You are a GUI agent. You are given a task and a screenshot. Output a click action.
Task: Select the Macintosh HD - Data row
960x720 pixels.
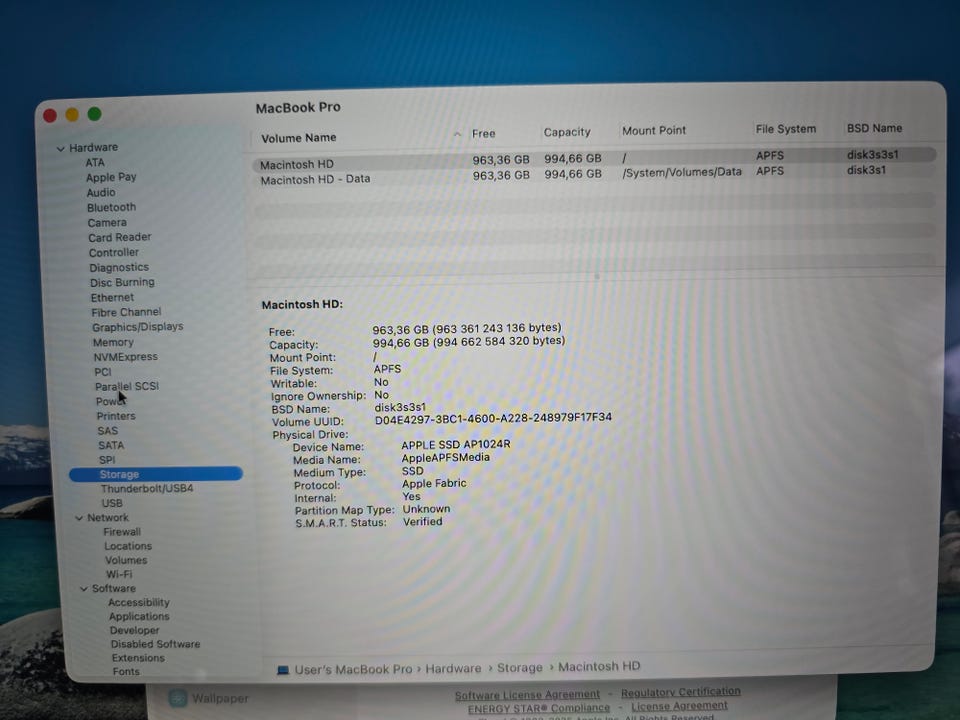[593, 175]
